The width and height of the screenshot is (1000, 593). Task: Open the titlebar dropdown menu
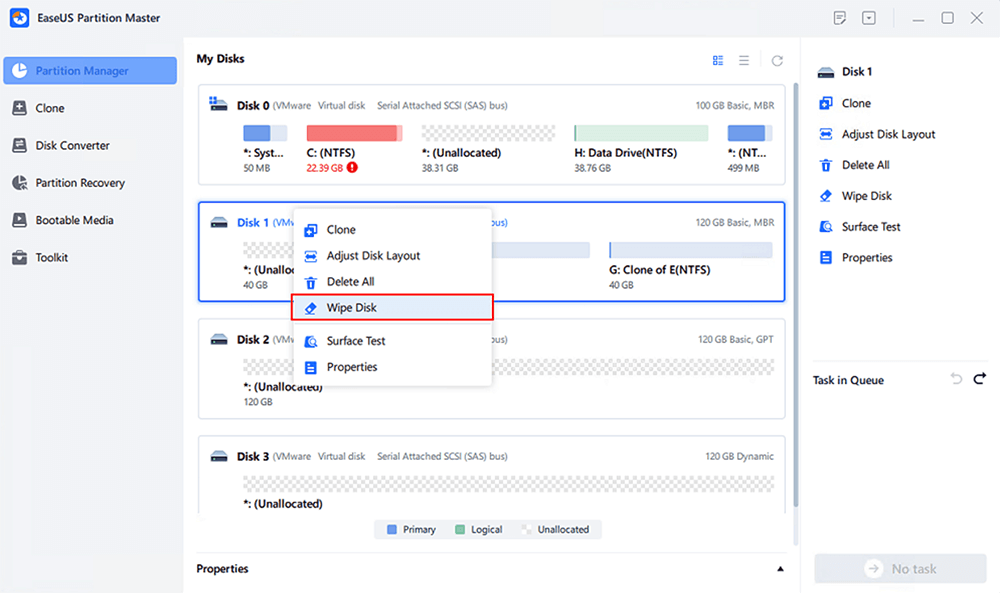pyautogui.click(x=868, y=17)
